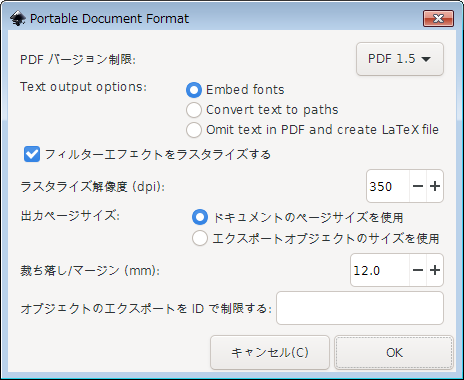Click the Portable Document Format title text
This screenshot has width=464, height=380.
(110, 18)
